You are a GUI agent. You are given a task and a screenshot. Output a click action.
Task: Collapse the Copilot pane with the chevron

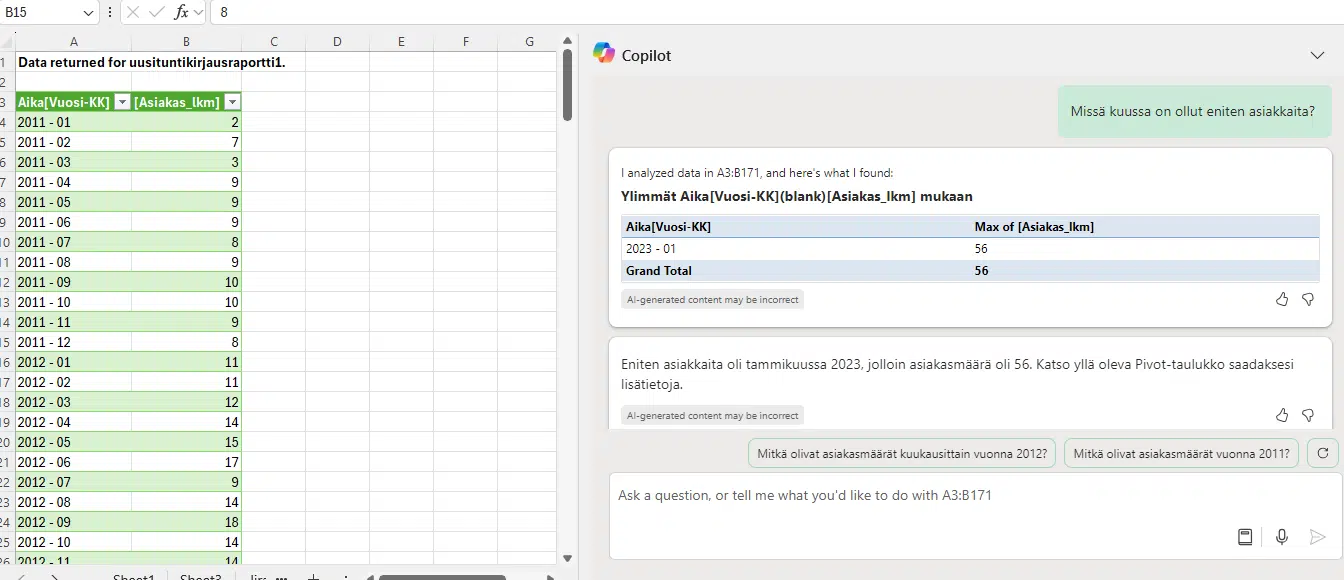1317,55
